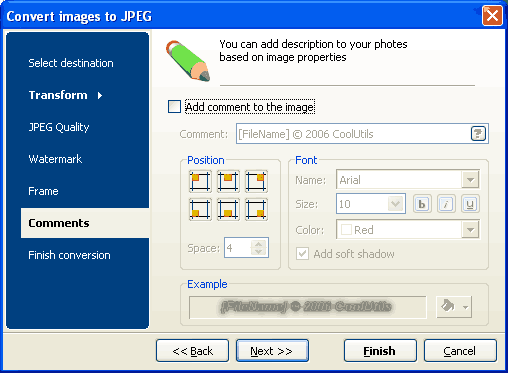Select top-center comment position icon
Screen dimensions: 508x373
tap(228, 181)
